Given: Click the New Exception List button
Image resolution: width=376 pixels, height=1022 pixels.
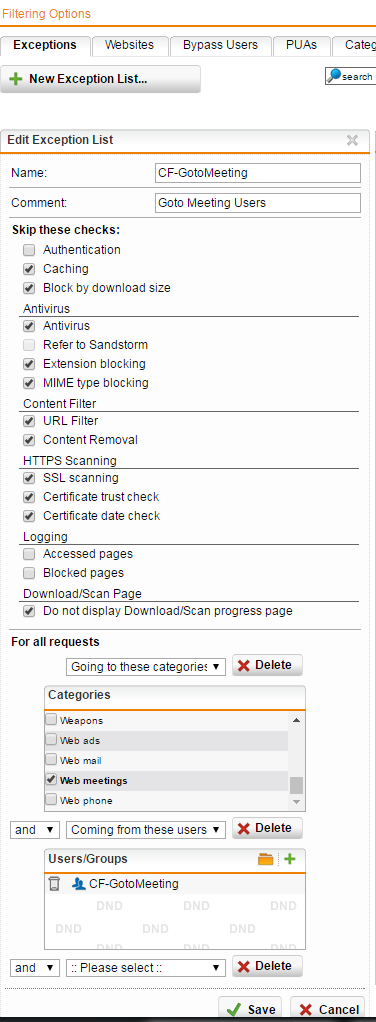Looking at the screenshot, I should point(101,79).
